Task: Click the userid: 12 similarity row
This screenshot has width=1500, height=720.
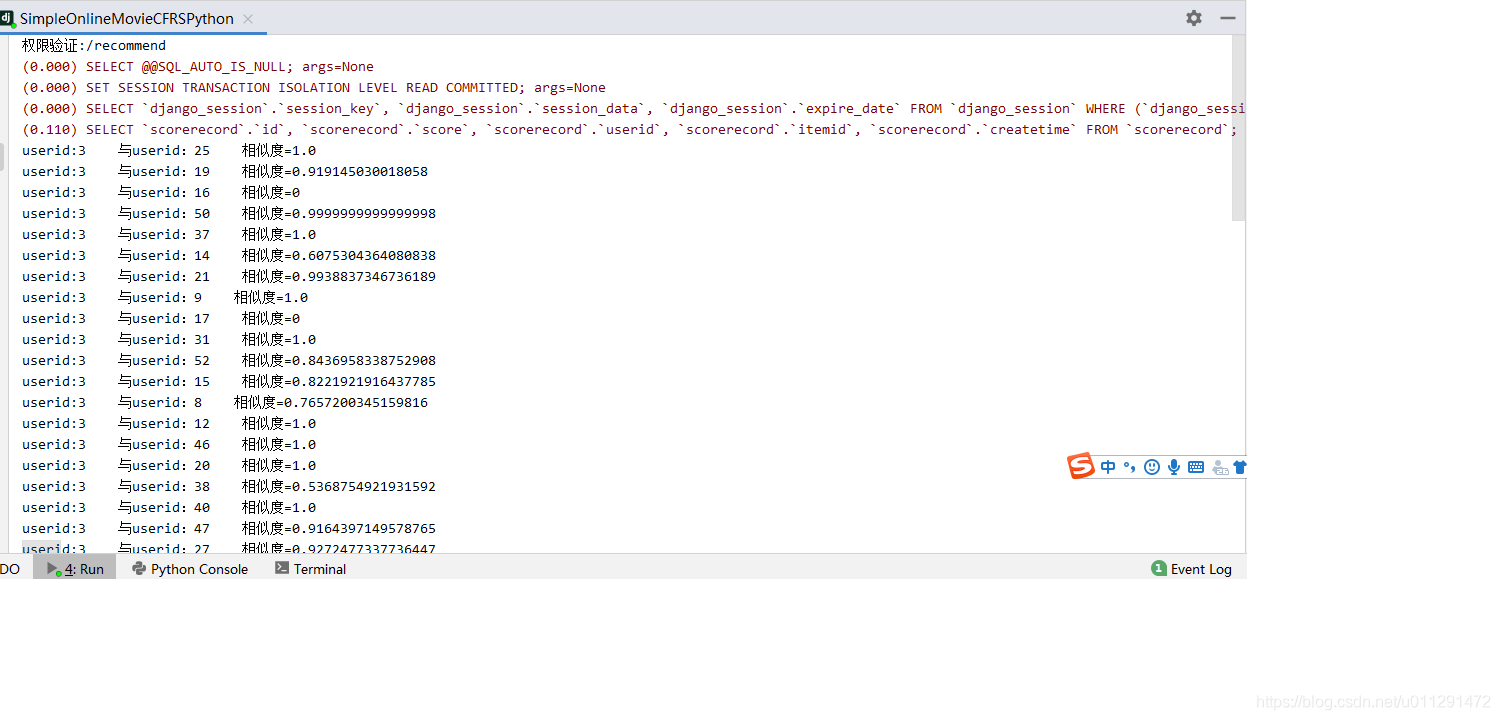Action: [169, 423]
